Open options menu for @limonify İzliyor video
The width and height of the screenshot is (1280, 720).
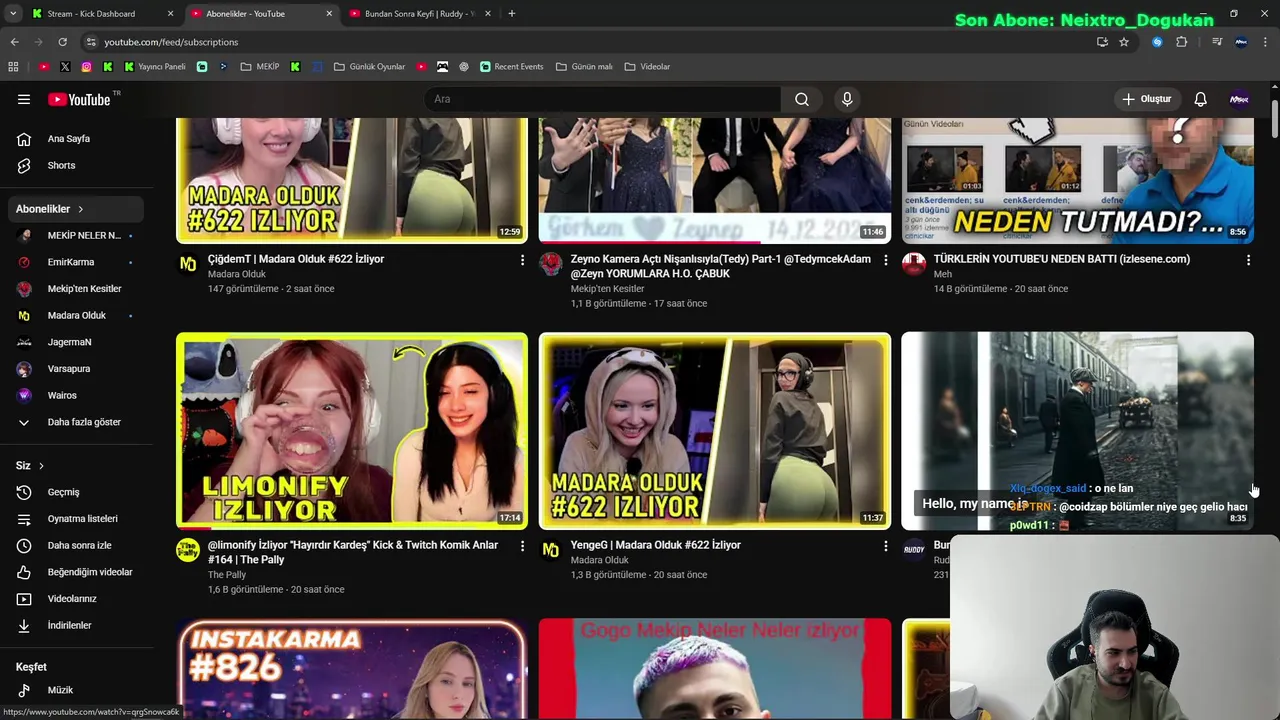point(522,546)
